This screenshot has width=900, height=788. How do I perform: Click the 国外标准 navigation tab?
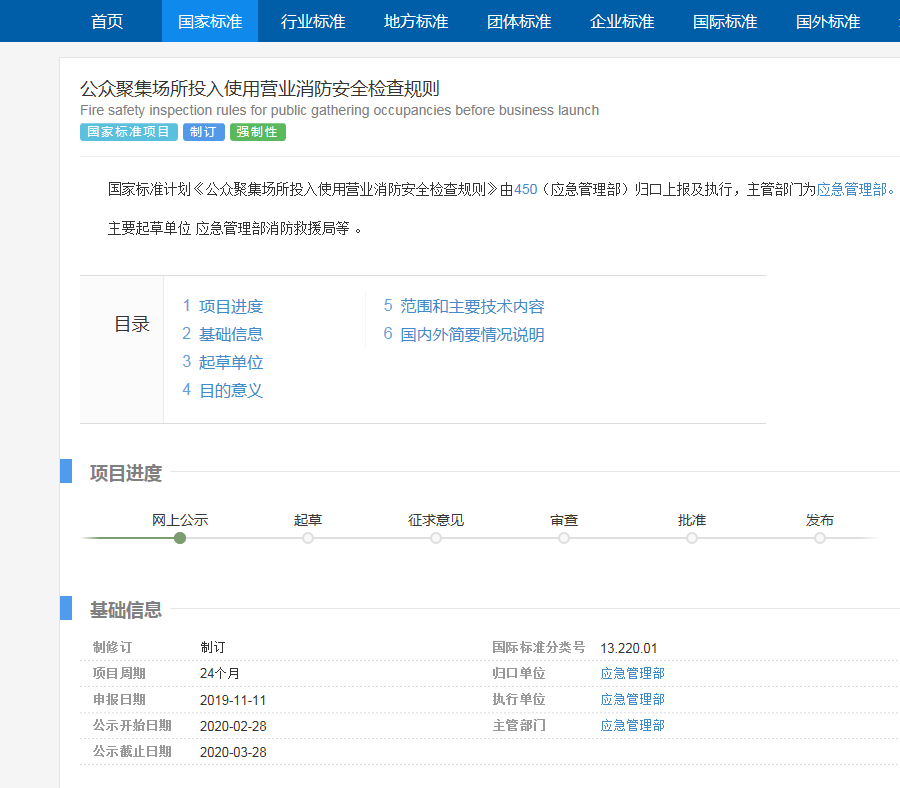pos(828,21)
